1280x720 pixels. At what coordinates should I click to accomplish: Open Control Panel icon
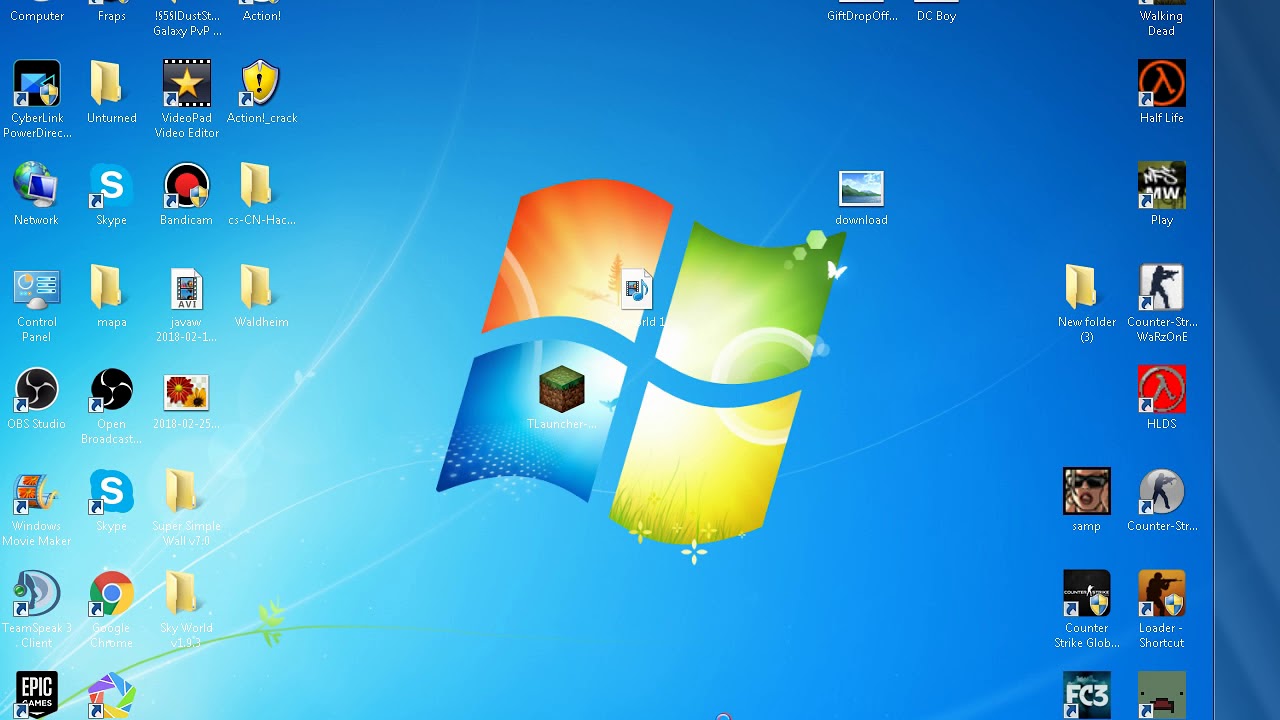point(37,288)
